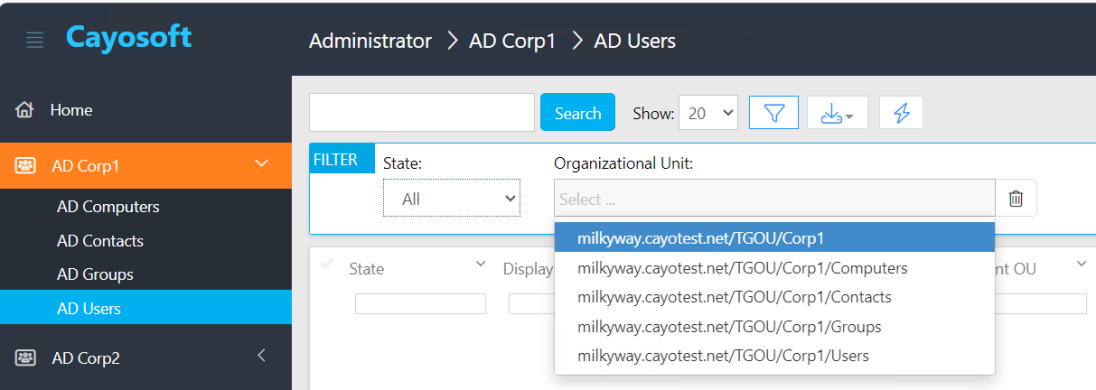
Task: Click the AD Corp1 group icon
Action: (26, 166)
